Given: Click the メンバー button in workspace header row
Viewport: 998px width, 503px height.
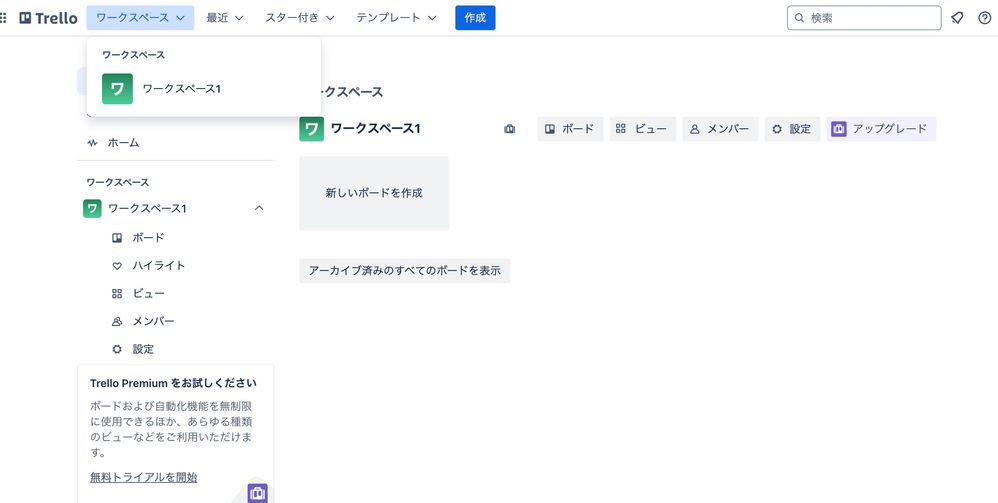Looking at the screenshot, I should click(x=720, y=129).
